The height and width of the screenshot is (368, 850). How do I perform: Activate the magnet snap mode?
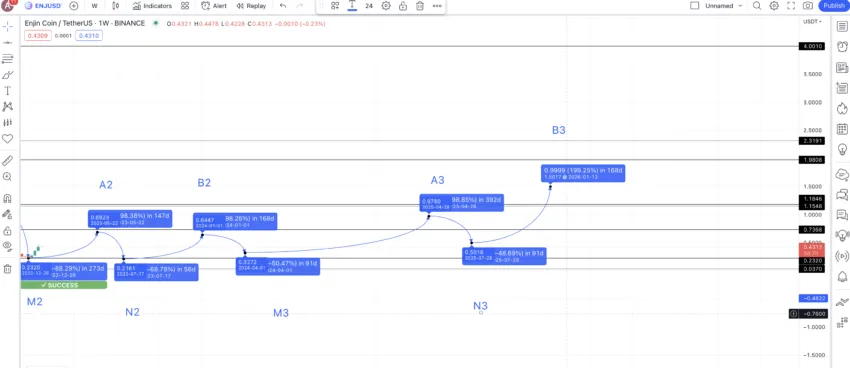point(8,198)
